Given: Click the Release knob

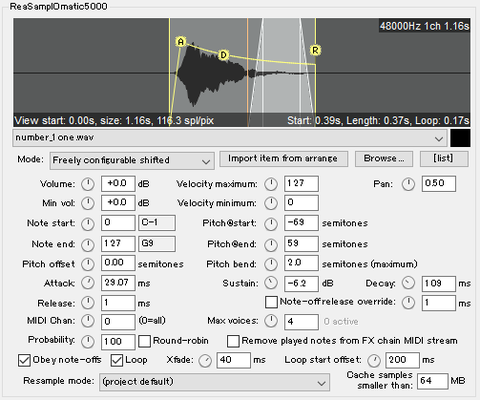Looking at the screenshot, I should point(88,303).
